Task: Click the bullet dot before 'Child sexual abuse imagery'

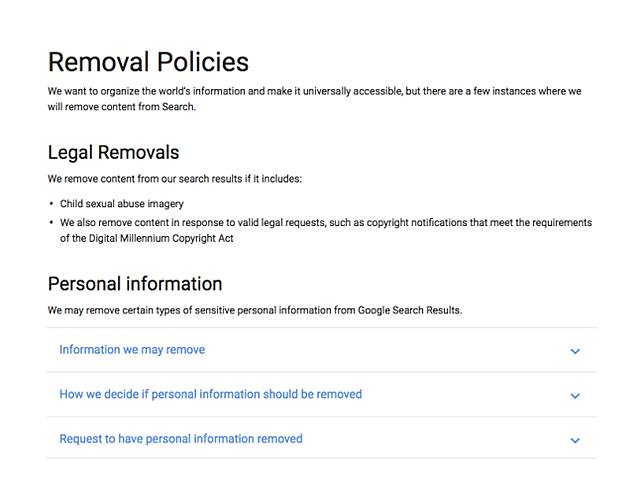Action: [x=51, y=204]
